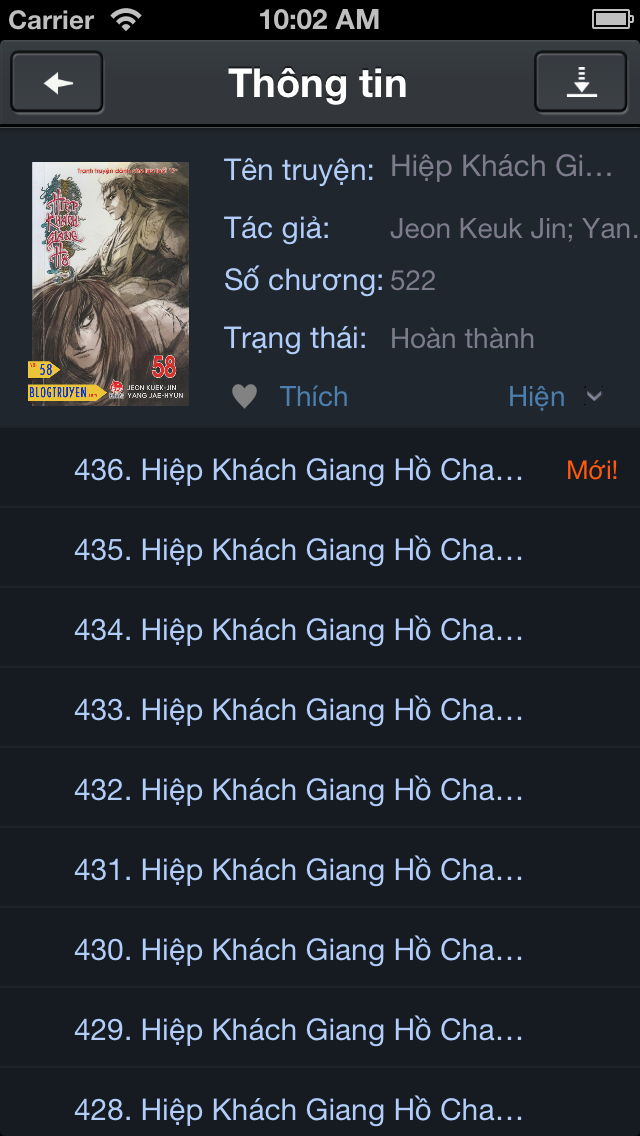Tap the Hiện show label
Viewport: 640px width, 1136px height.
point(536,396)
